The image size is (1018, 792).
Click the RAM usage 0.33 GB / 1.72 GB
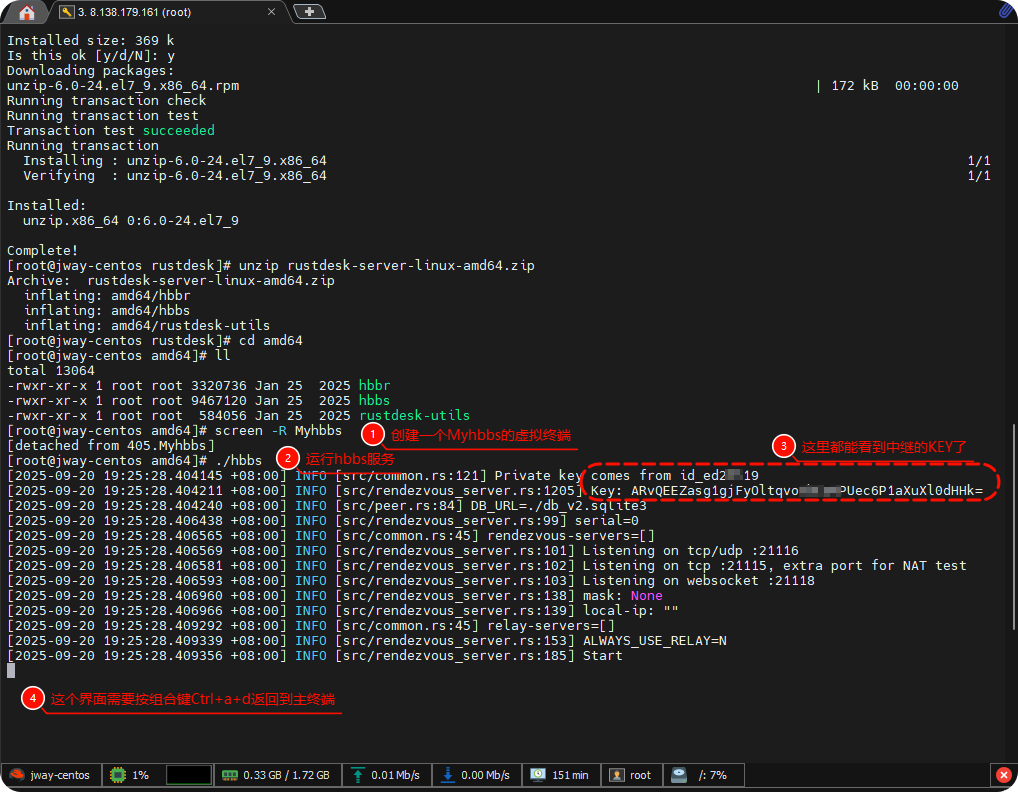pyautogui.click(x=276, y=775)
